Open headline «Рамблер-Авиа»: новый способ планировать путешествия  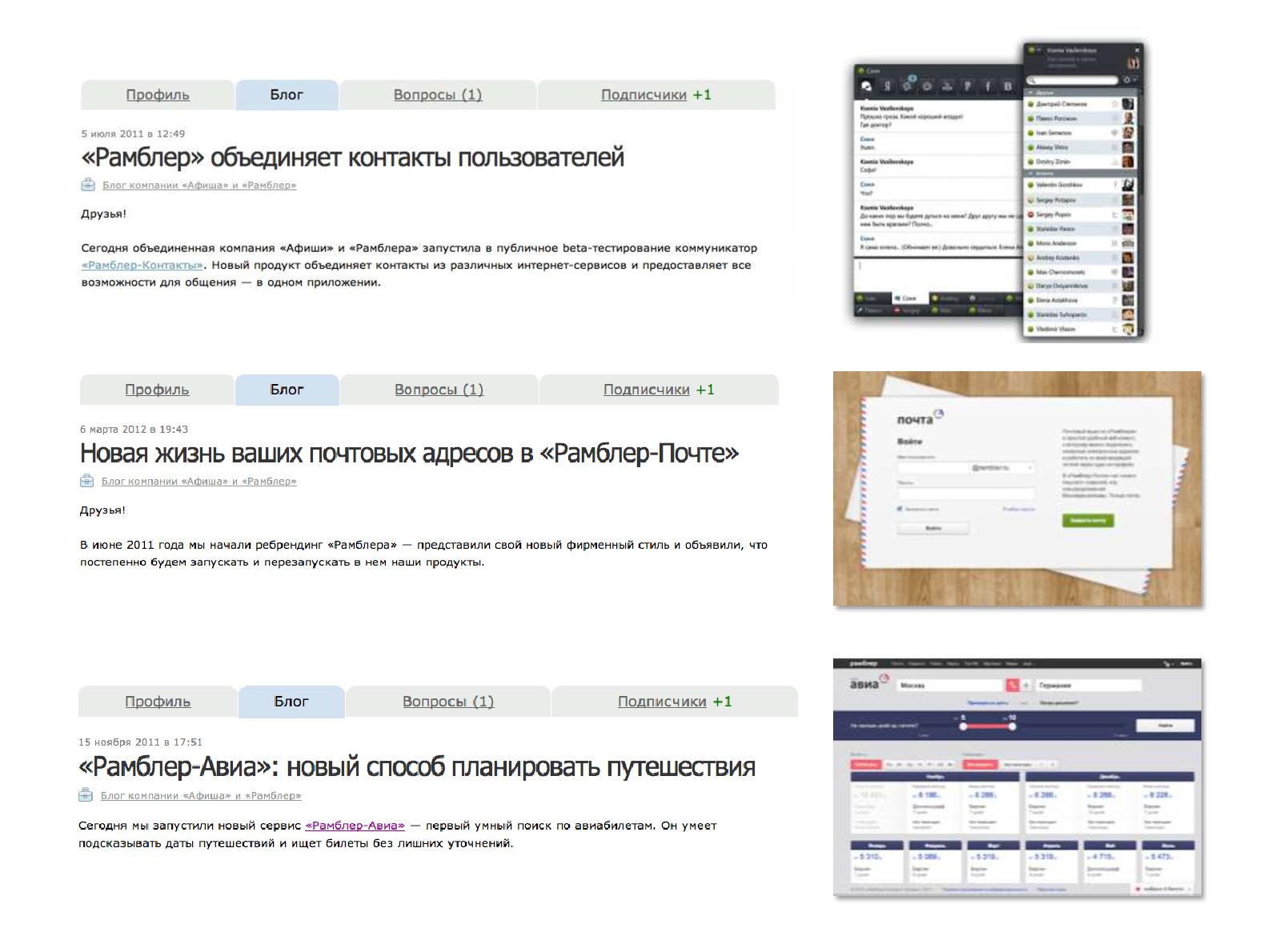pos(417,767)
